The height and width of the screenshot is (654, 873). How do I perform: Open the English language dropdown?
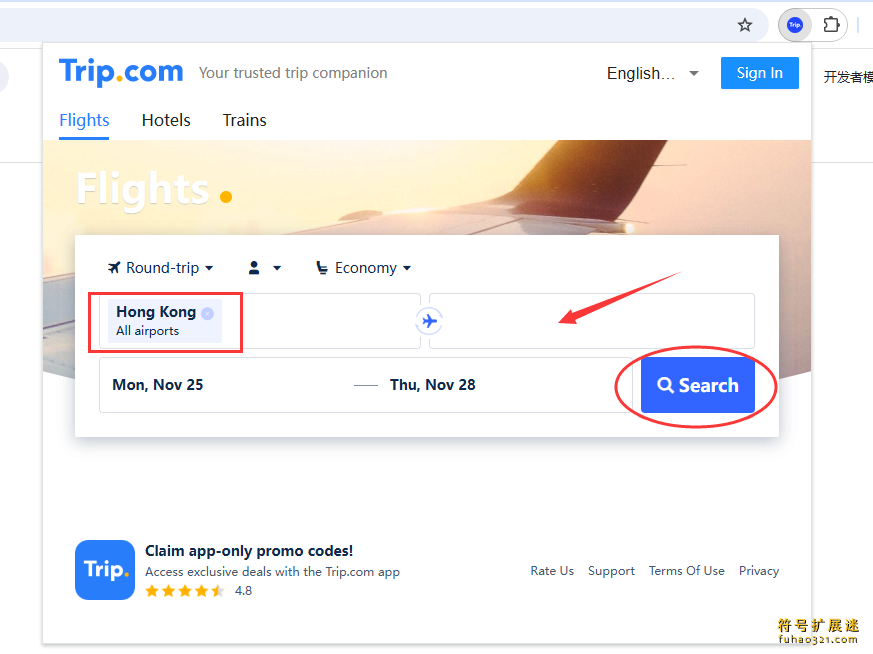[653, 73]
